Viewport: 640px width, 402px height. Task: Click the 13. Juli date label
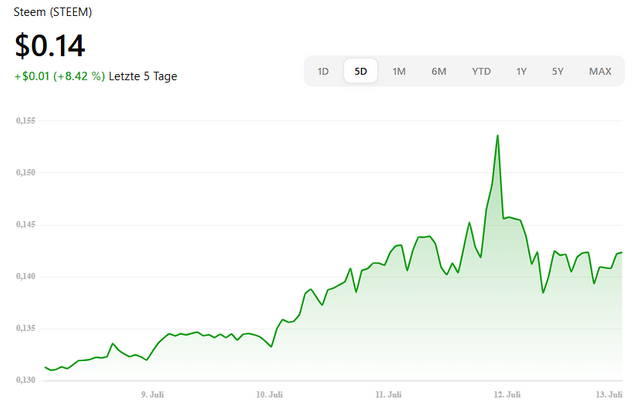point(609,395)
